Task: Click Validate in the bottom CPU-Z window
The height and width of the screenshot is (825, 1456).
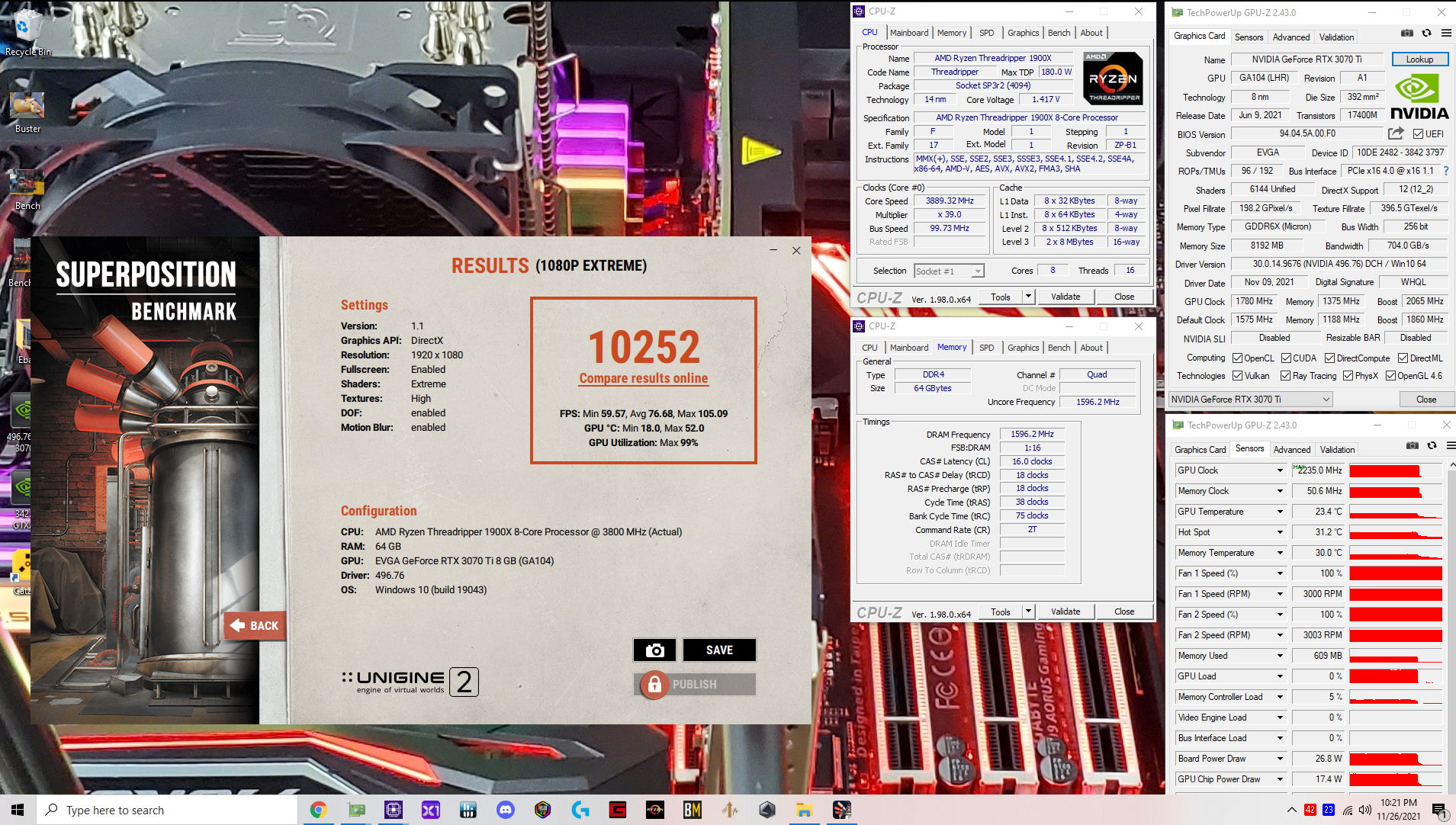Action: tap(1065, 612)
